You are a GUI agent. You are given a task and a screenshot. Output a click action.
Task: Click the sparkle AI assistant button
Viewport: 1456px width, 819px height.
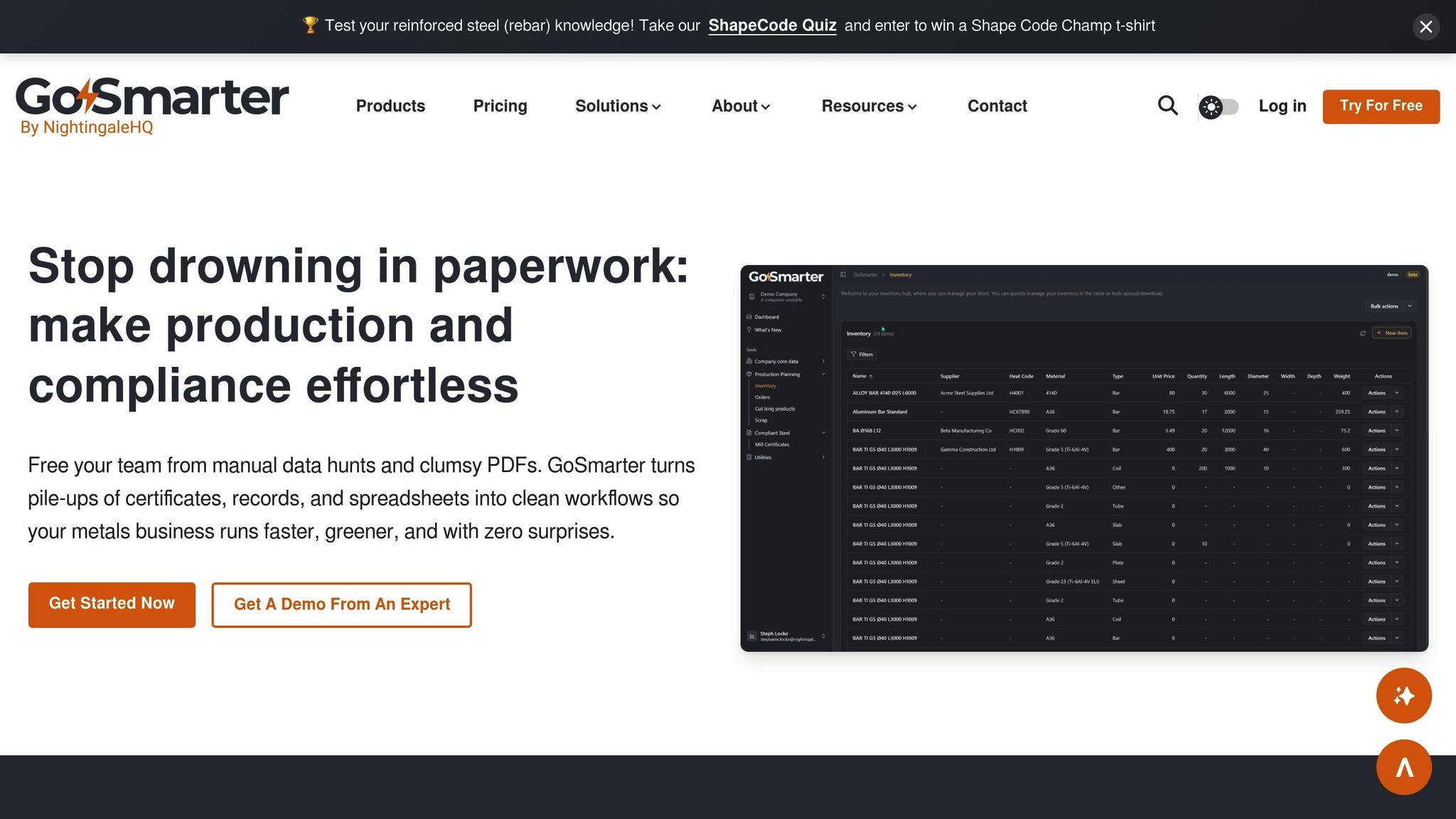click(1403, 695)
